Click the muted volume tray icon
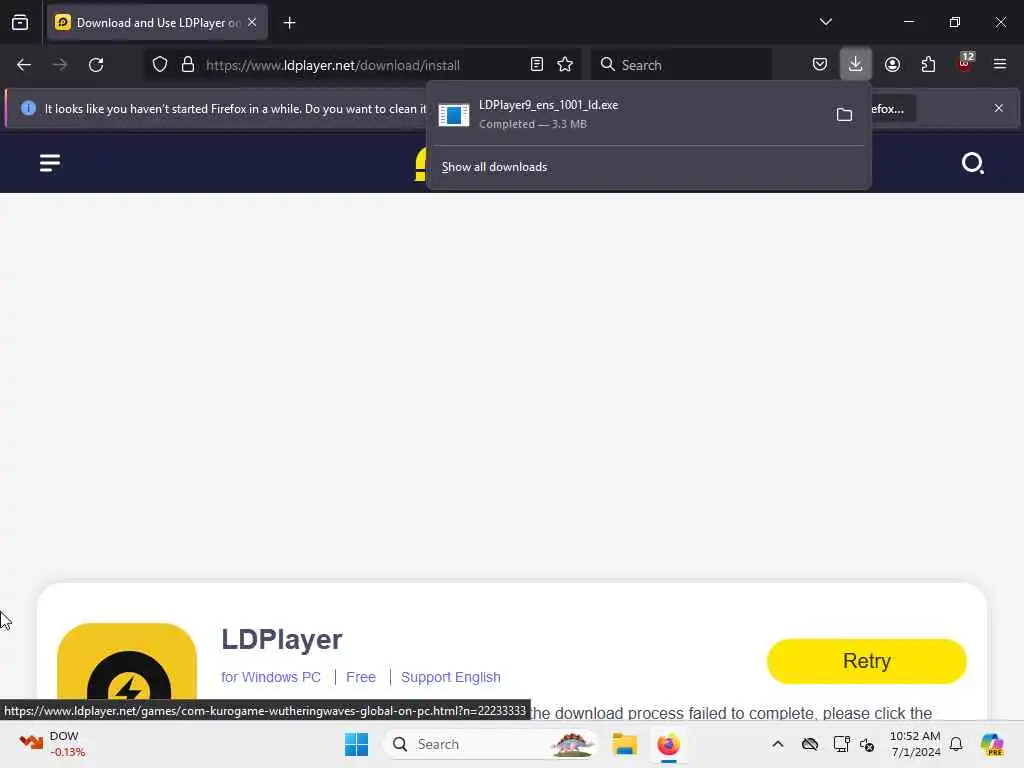 867,744
